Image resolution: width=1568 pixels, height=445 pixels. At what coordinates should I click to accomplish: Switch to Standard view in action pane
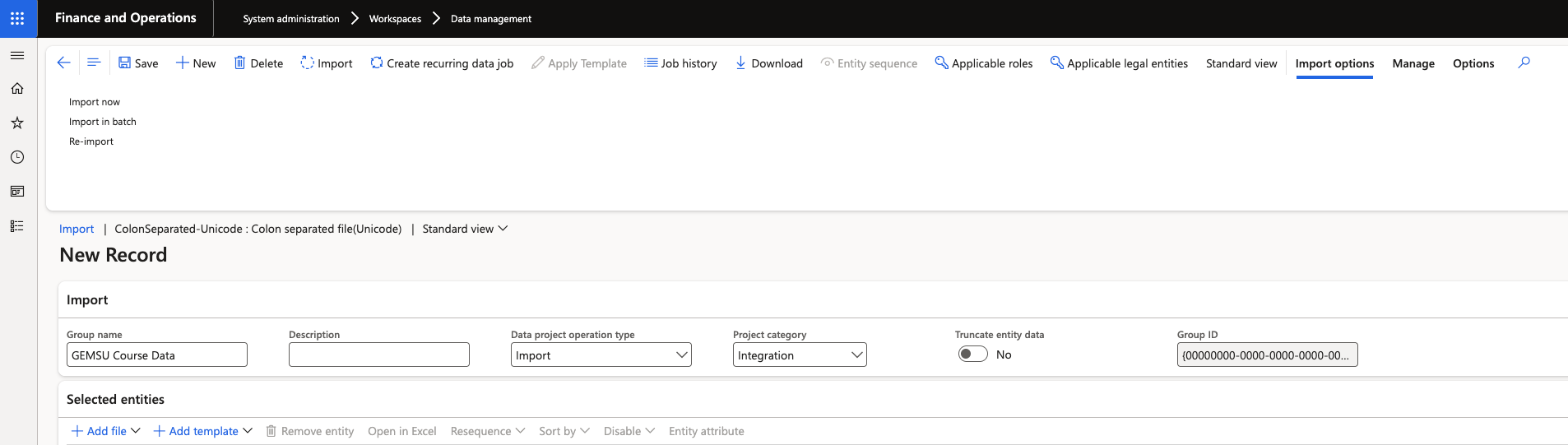[1241, 63]
